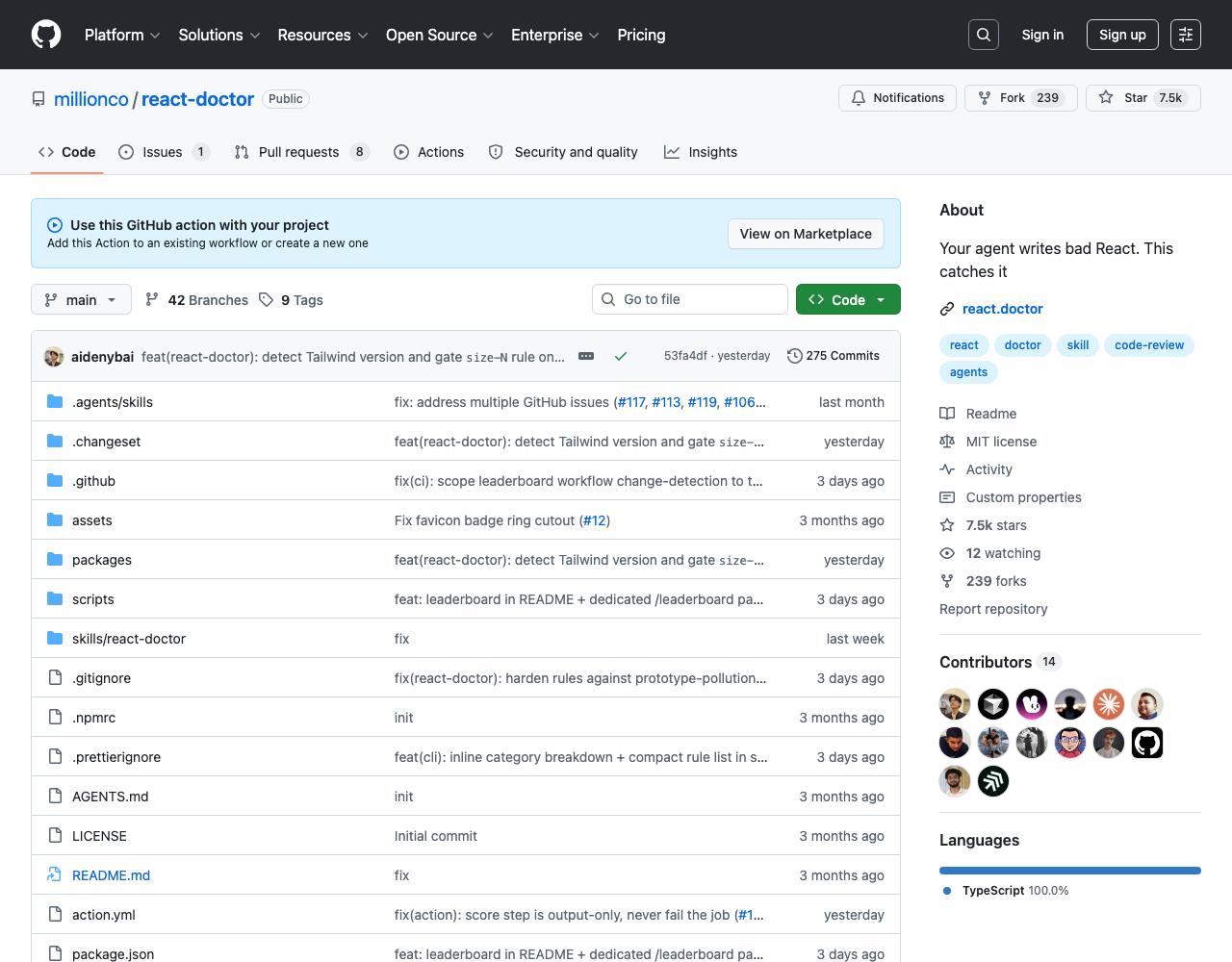
Task: Open the Security and quality tab
Action: click(563, 152)
